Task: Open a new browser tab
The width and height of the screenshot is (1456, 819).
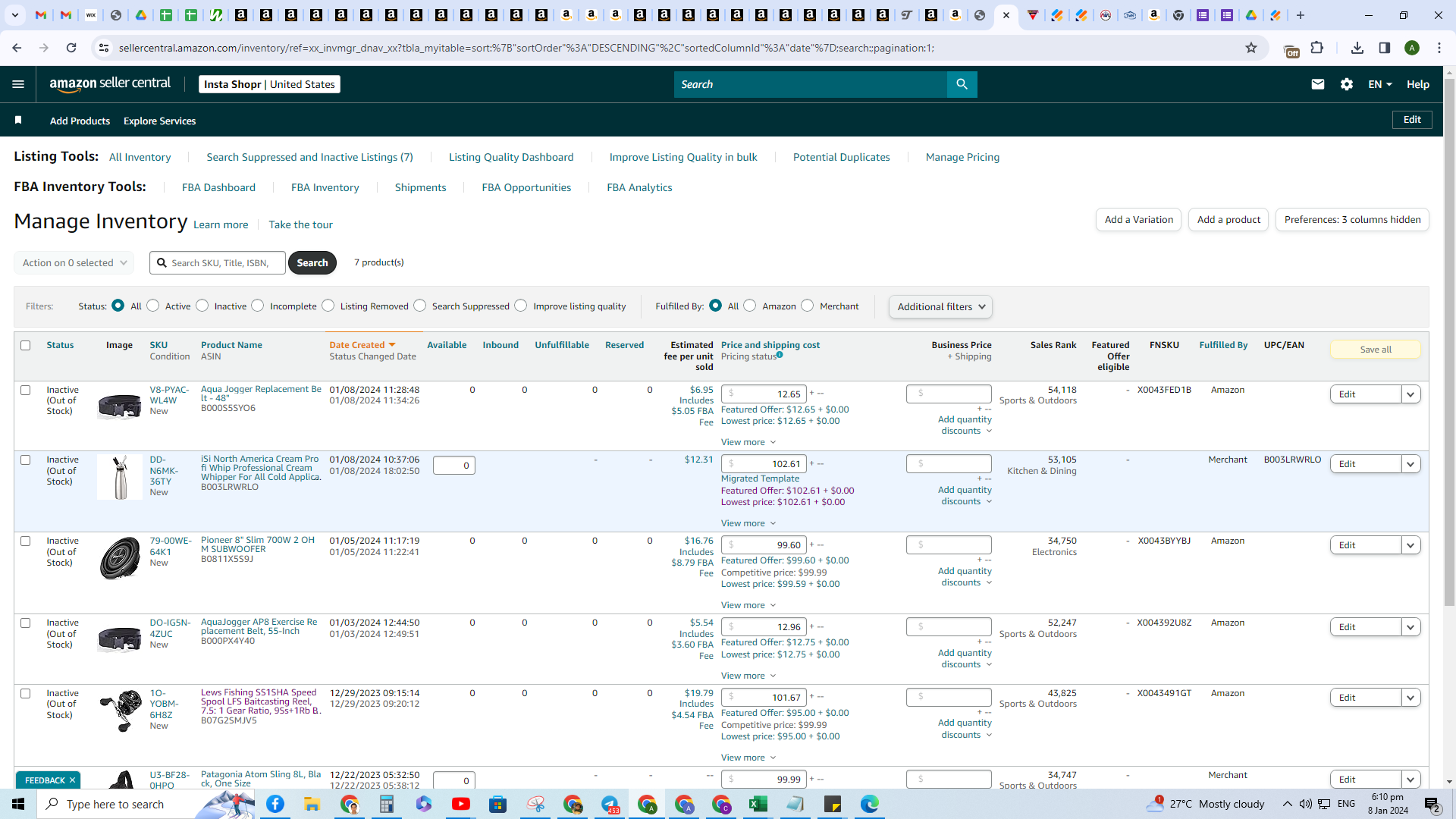Action: pos(1301,15)
